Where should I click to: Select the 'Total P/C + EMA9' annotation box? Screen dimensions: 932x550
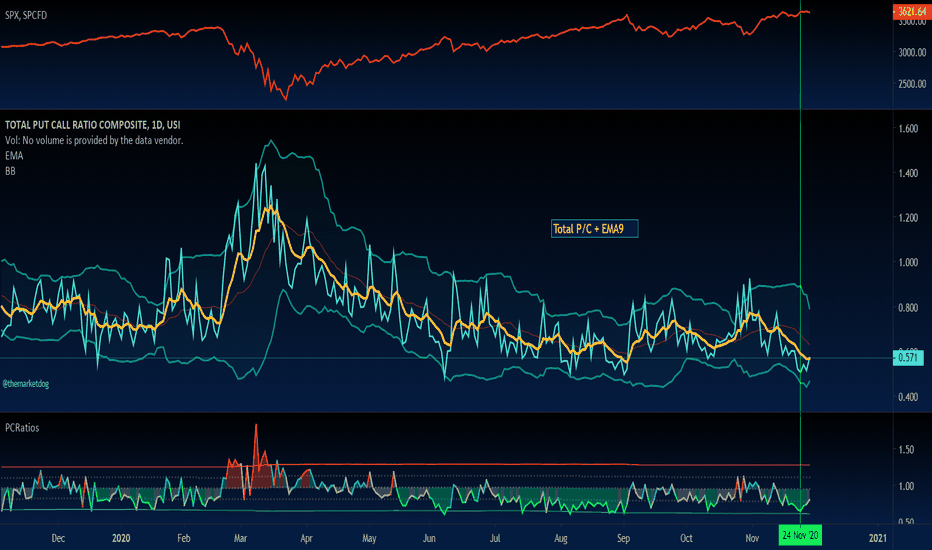coord(594,229)
